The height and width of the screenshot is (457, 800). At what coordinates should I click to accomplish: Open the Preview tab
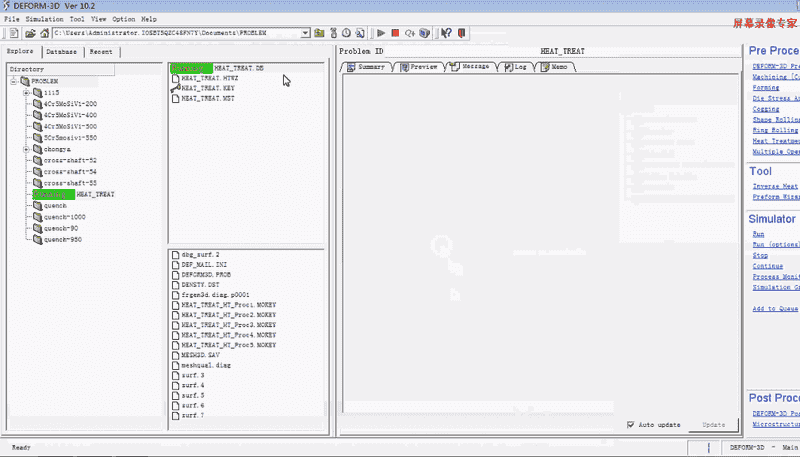click(x=419, y=67)
